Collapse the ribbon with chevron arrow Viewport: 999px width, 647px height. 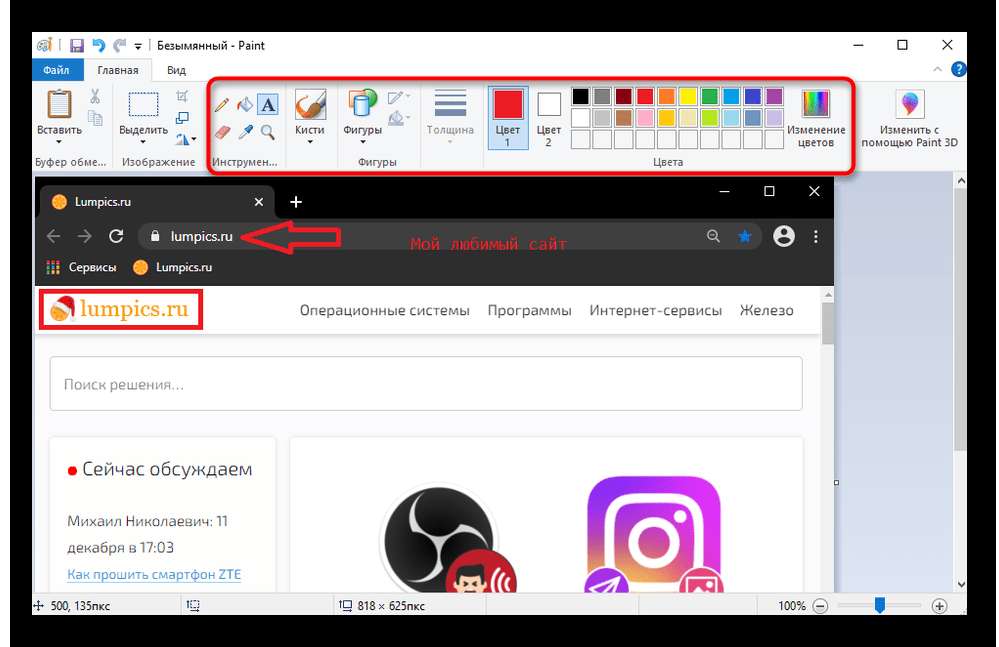coord(937,69)
